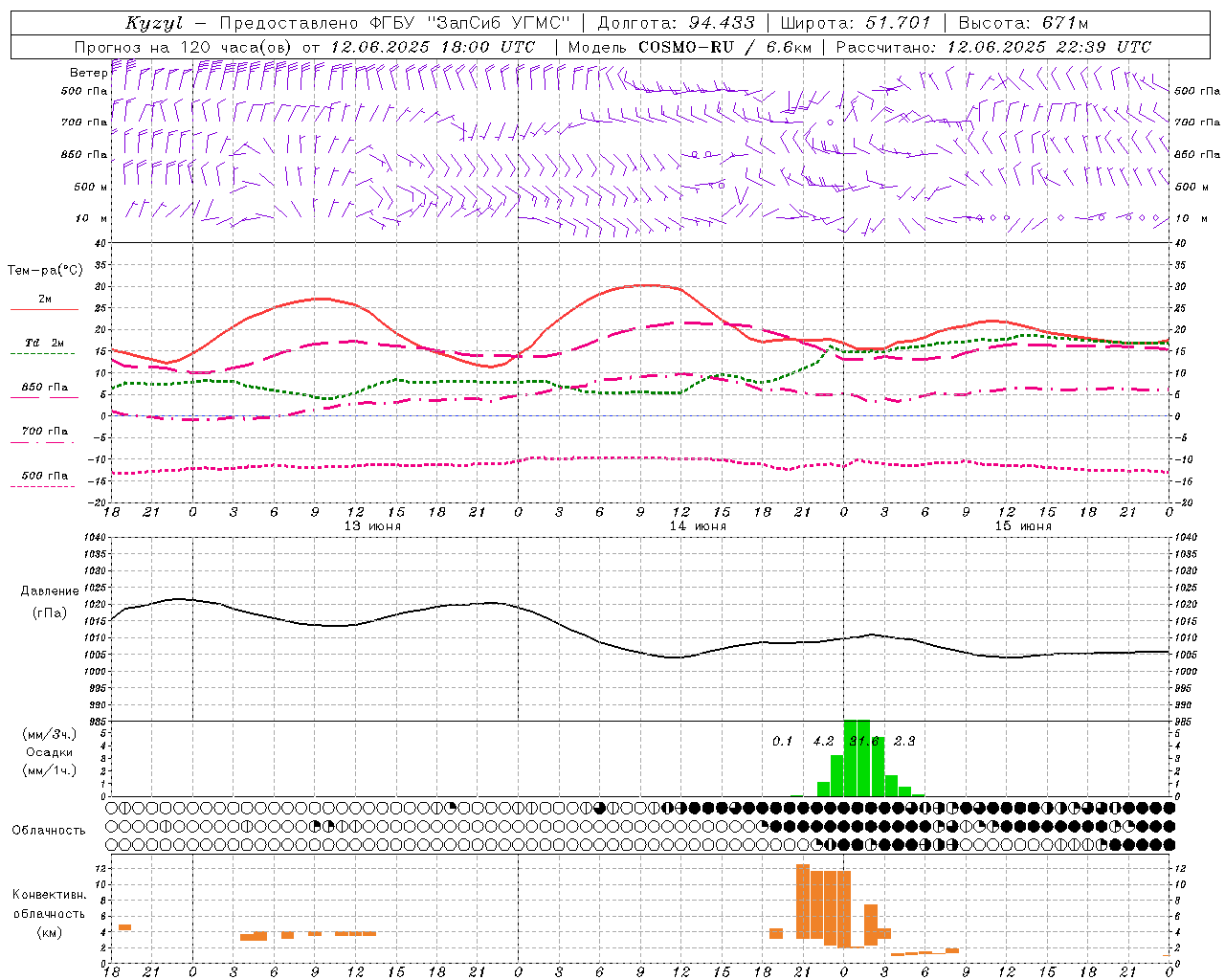This screenshot has width=1225, height=980.
Task: Click the tallest orange convective cloud bar
Action: (x=803, y=902)
